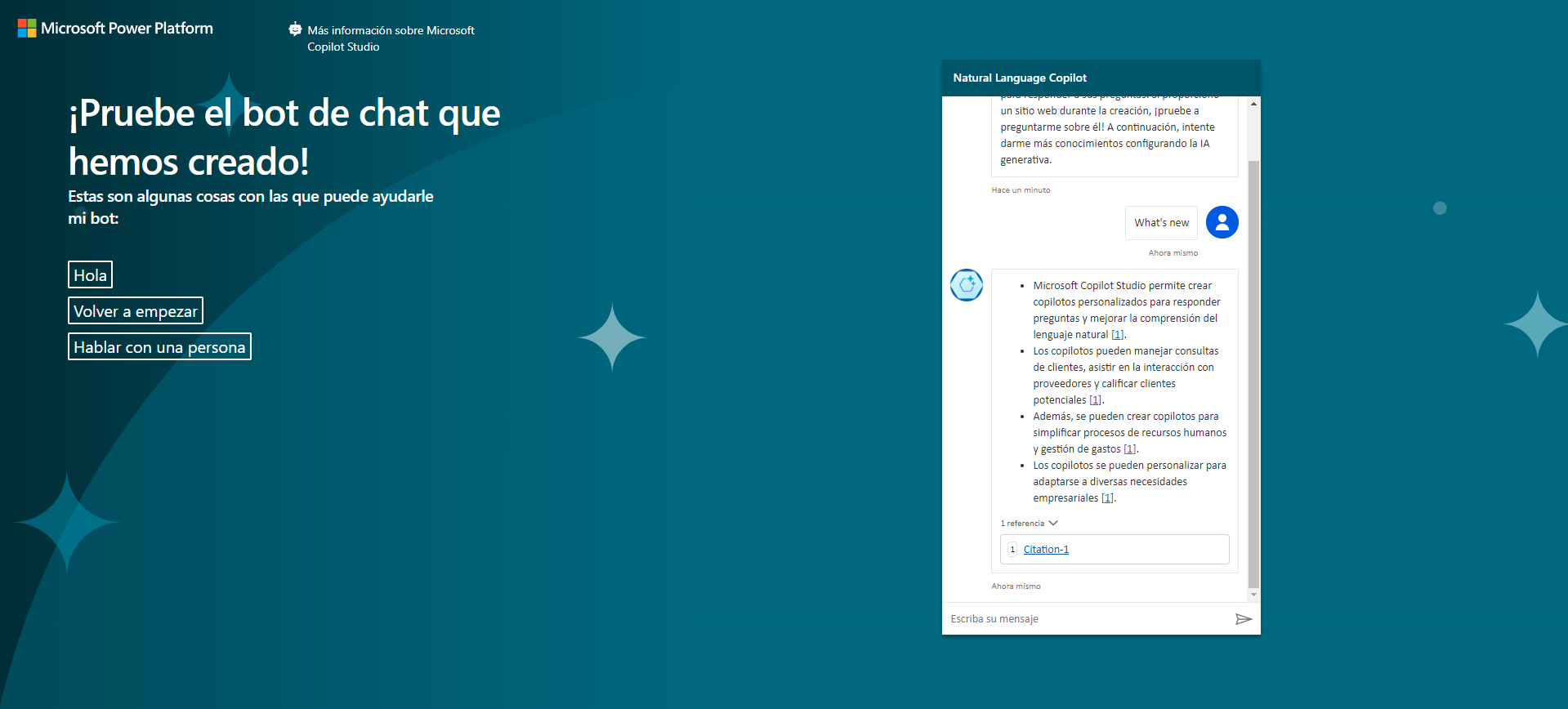The height and width of the screenshot is (709, 1568).
Task: Click the bot icon beside Más información
Action: (x=295, y=29)
